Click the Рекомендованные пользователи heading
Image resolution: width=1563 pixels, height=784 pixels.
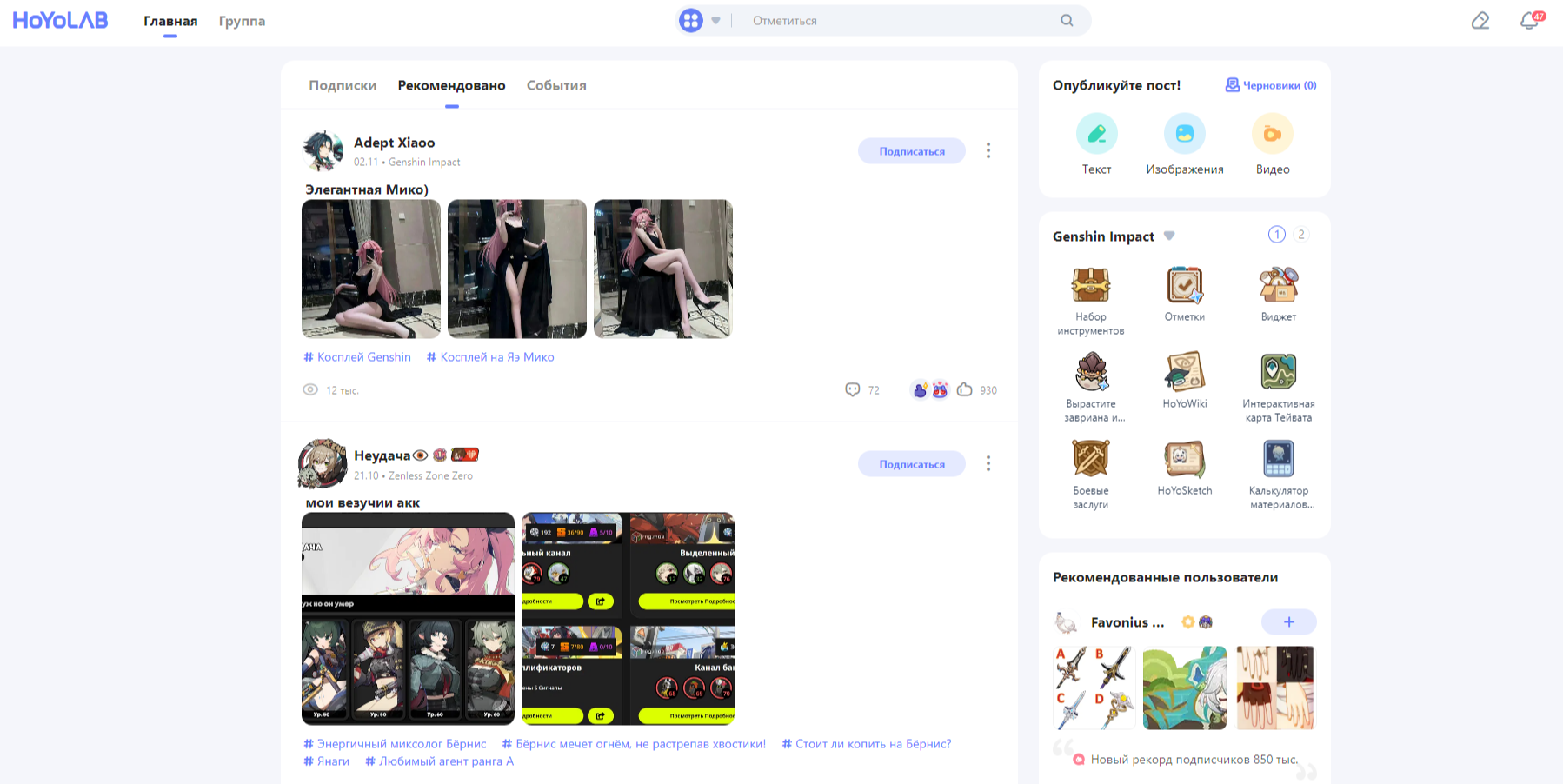1165,577
